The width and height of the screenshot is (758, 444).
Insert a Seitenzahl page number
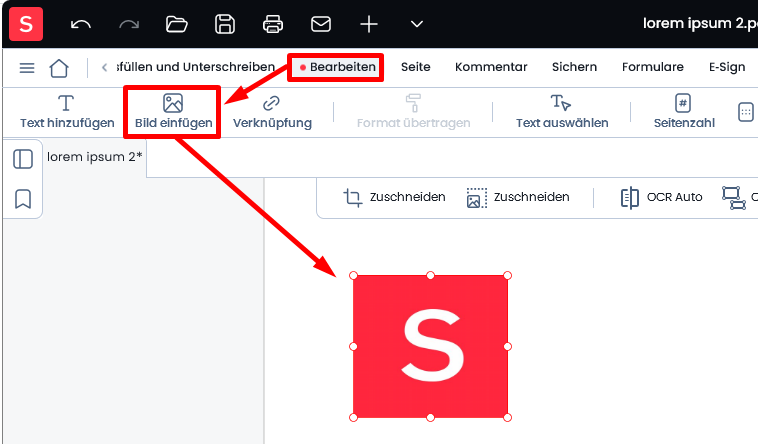pos(684,112)
